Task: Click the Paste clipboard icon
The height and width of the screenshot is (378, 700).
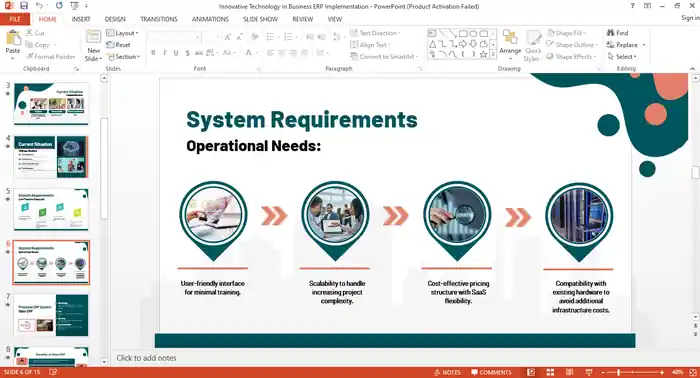Action: click(x=13, y=37)
